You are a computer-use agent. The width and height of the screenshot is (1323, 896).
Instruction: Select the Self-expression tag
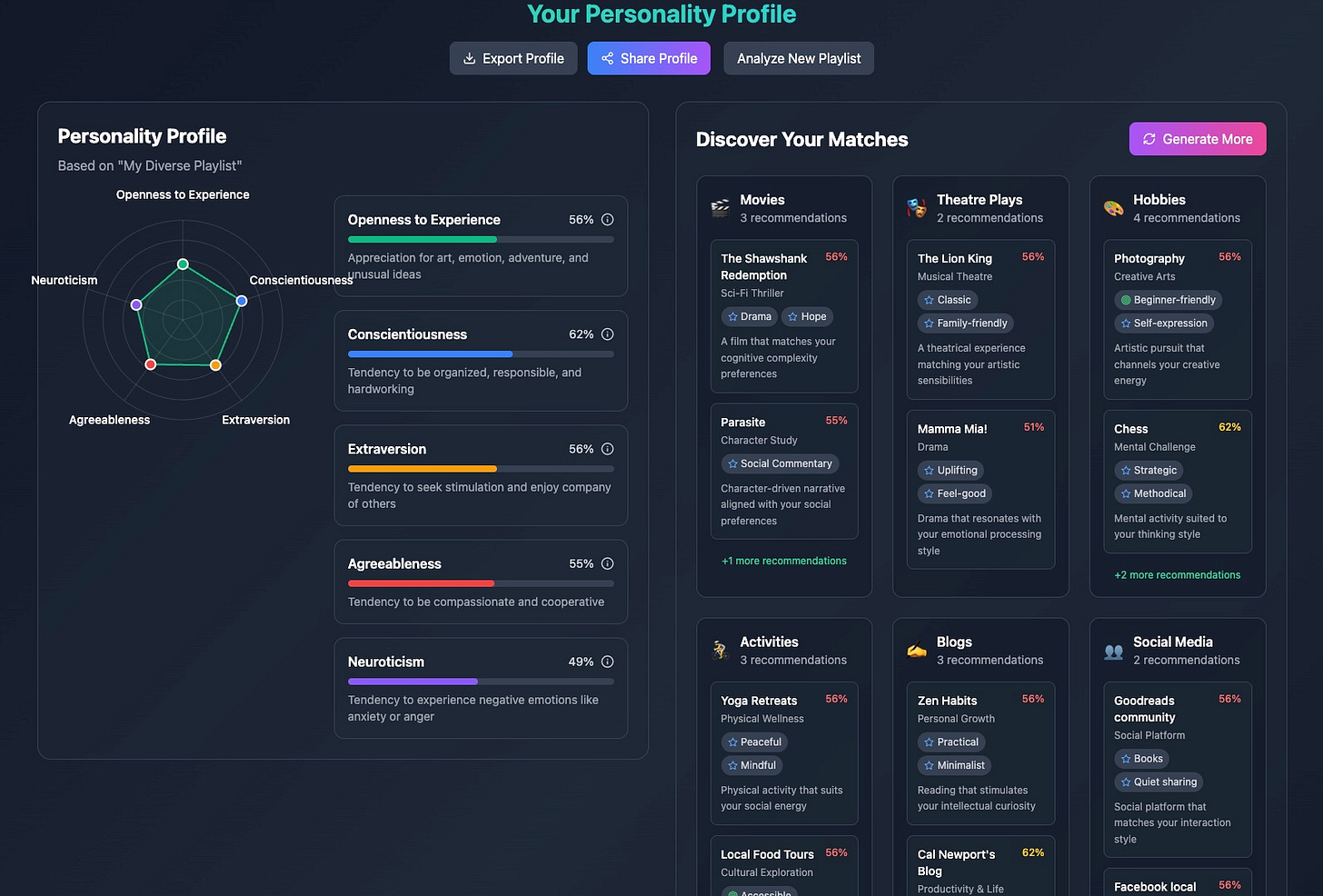point(1164,324)
